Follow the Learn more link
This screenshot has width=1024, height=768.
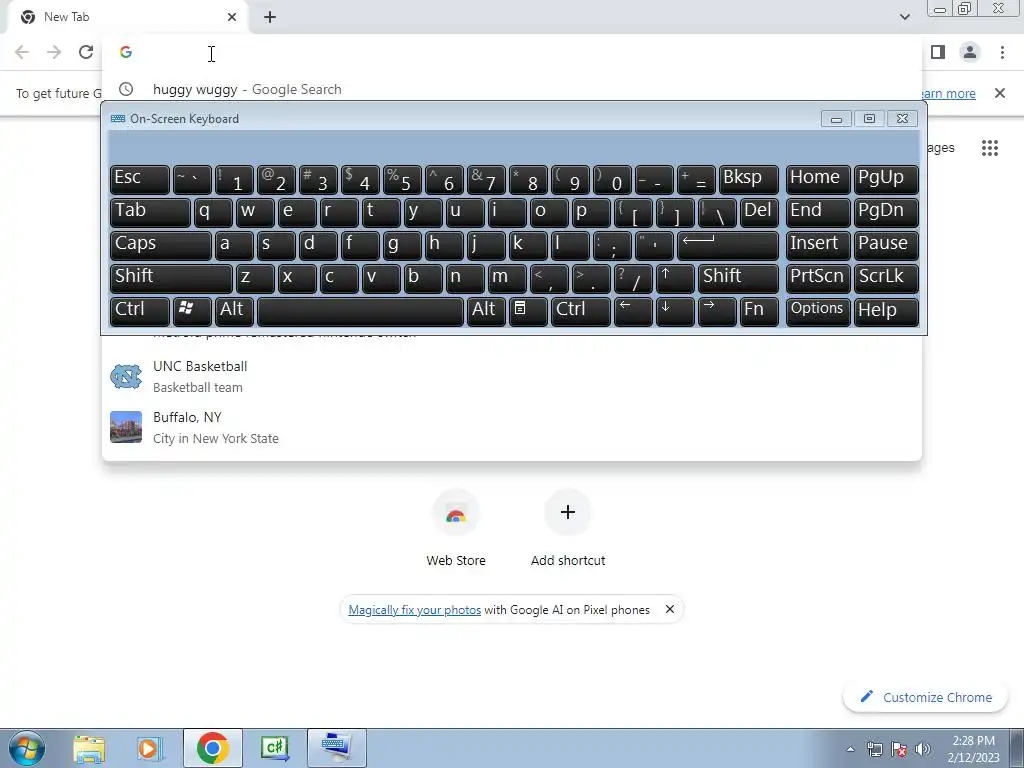[x=948, y=93]
